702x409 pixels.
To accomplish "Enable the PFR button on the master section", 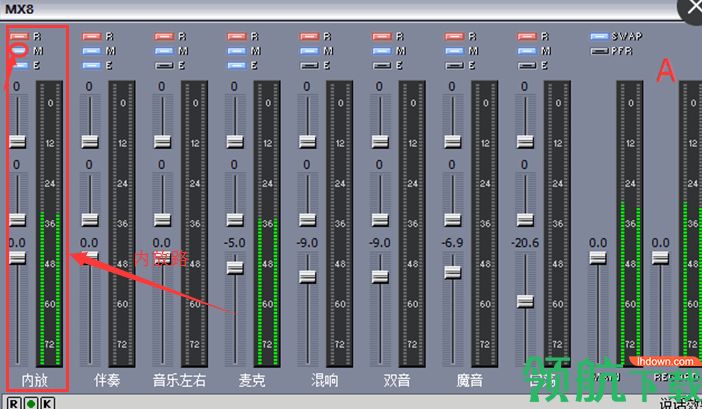I will point(599,51).
